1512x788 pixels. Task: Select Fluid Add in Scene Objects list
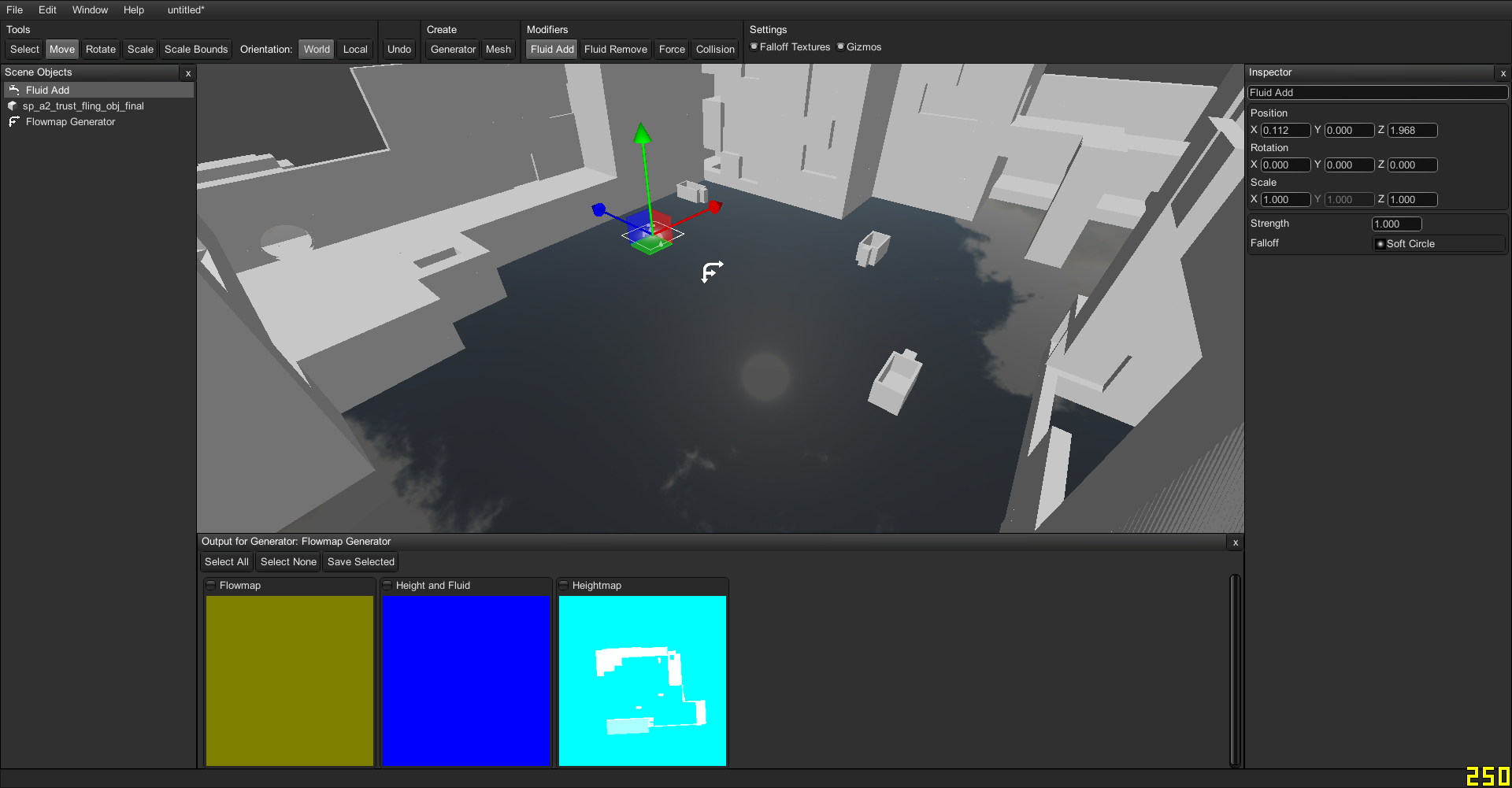[98, 91]
